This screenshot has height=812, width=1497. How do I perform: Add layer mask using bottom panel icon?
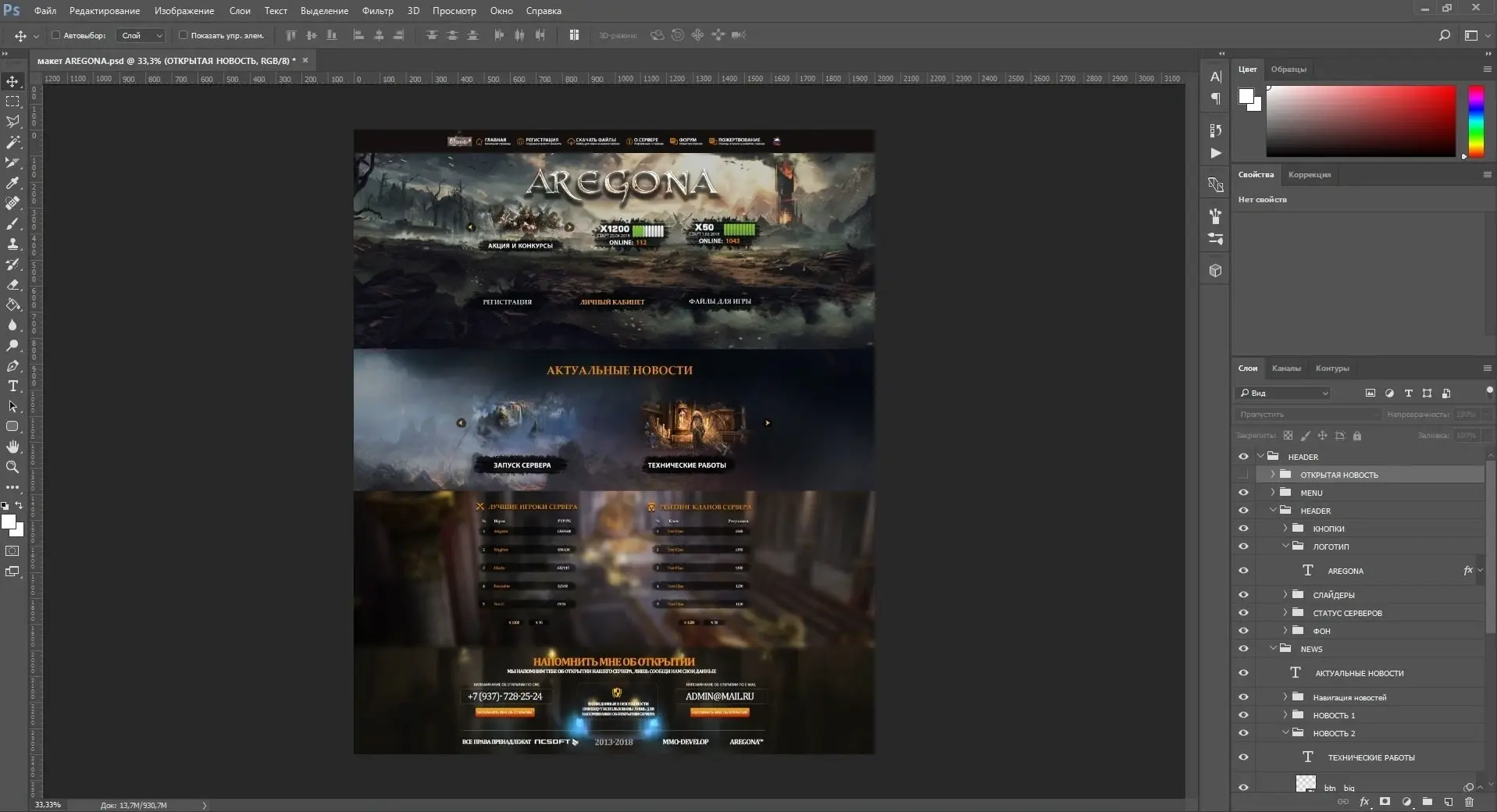tap(1385, 802)
